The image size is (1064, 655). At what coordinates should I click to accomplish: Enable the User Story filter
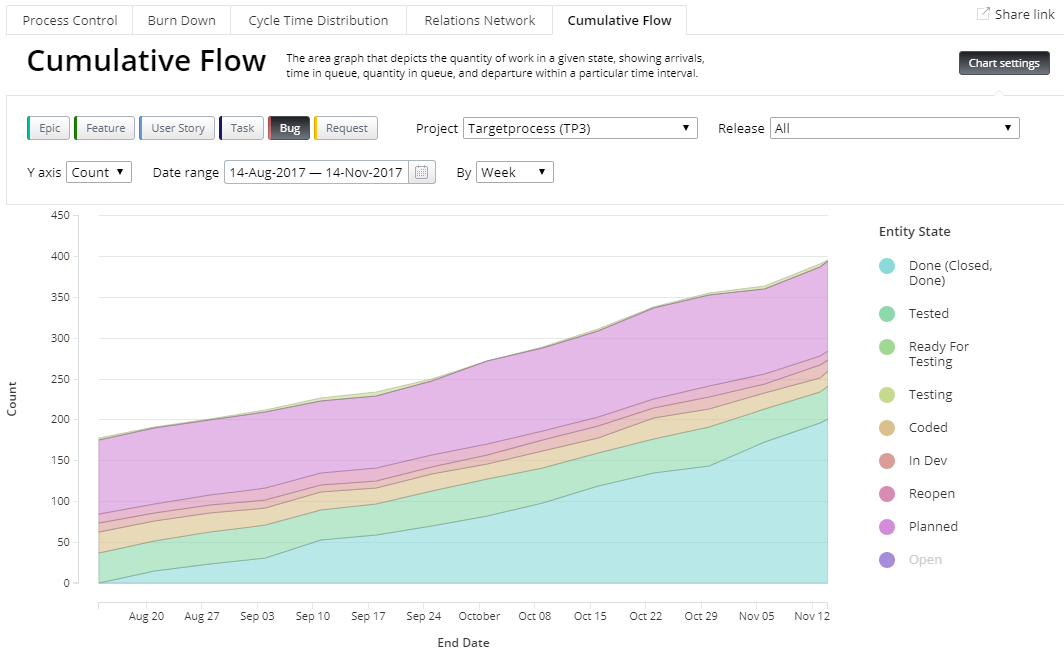pos(177,128)
